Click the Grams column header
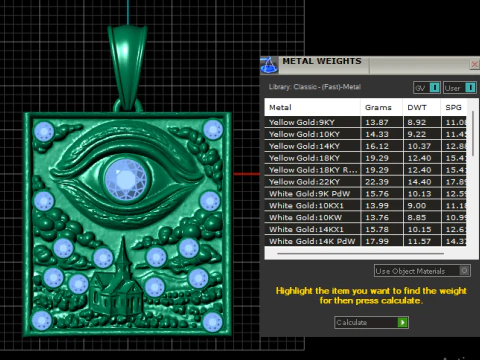The width and height of the screenshot is (480, 360). [381, 107]
